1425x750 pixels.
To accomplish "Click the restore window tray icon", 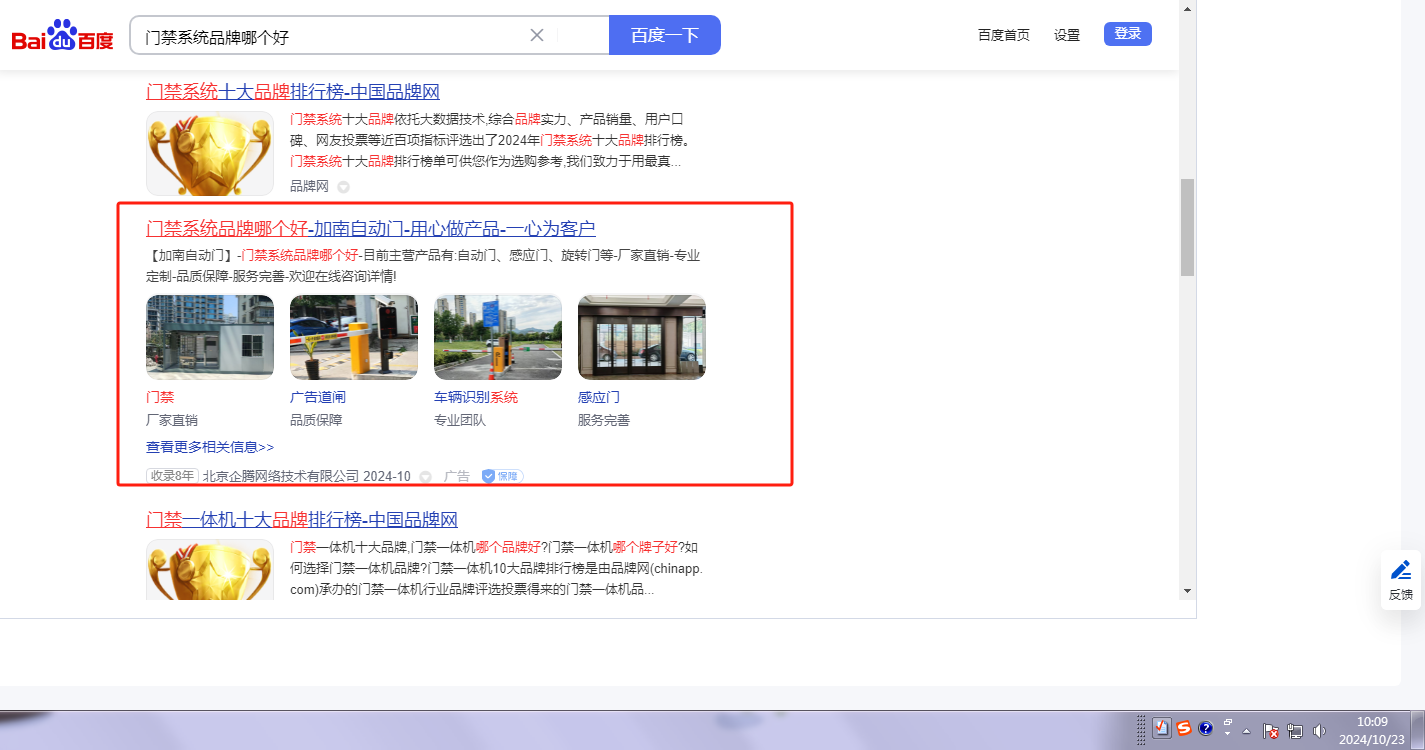I will (x=1228, y=722).
